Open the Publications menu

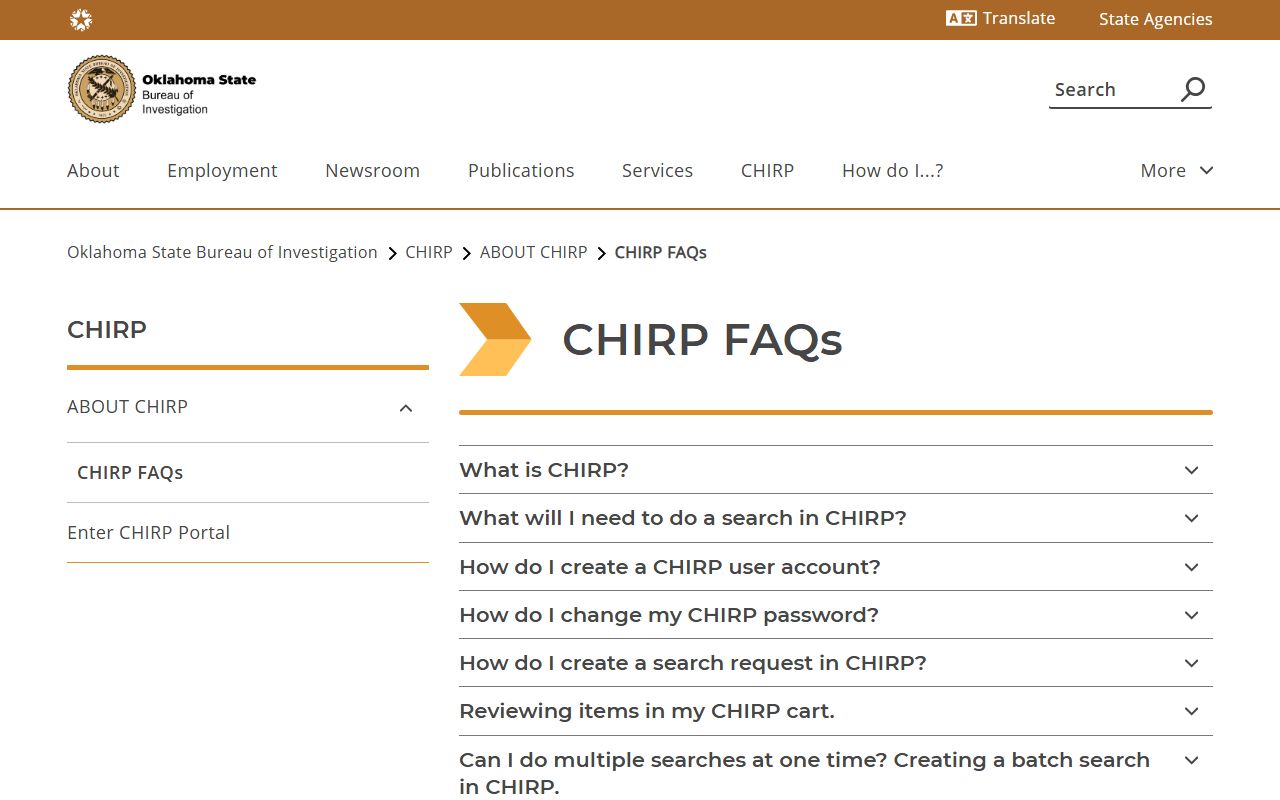point(521,170)
